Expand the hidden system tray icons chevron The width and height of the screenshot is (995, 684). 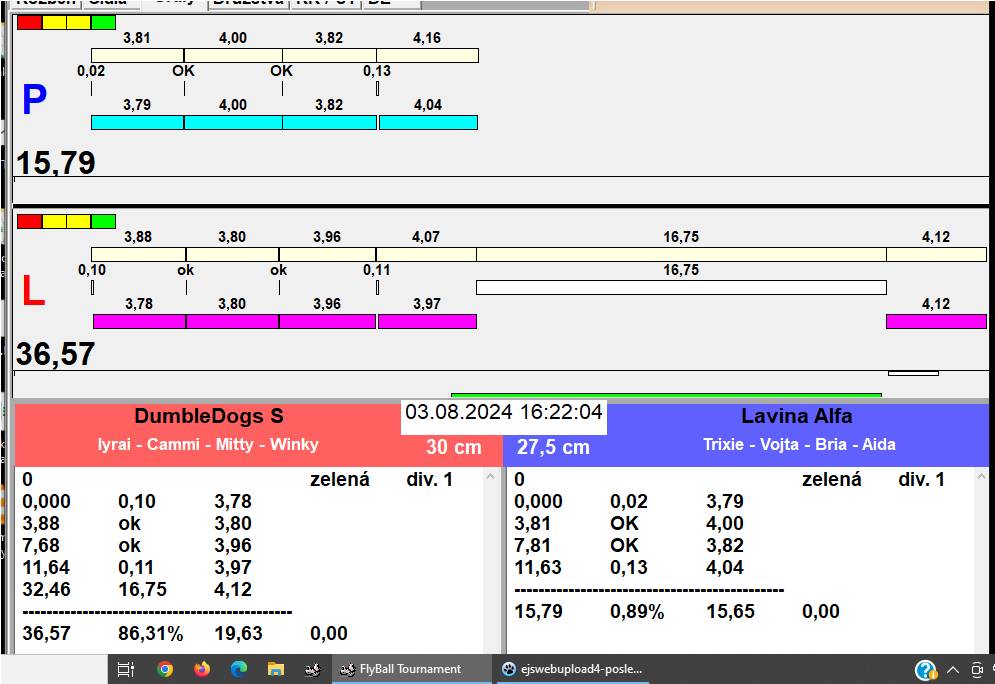952,669
